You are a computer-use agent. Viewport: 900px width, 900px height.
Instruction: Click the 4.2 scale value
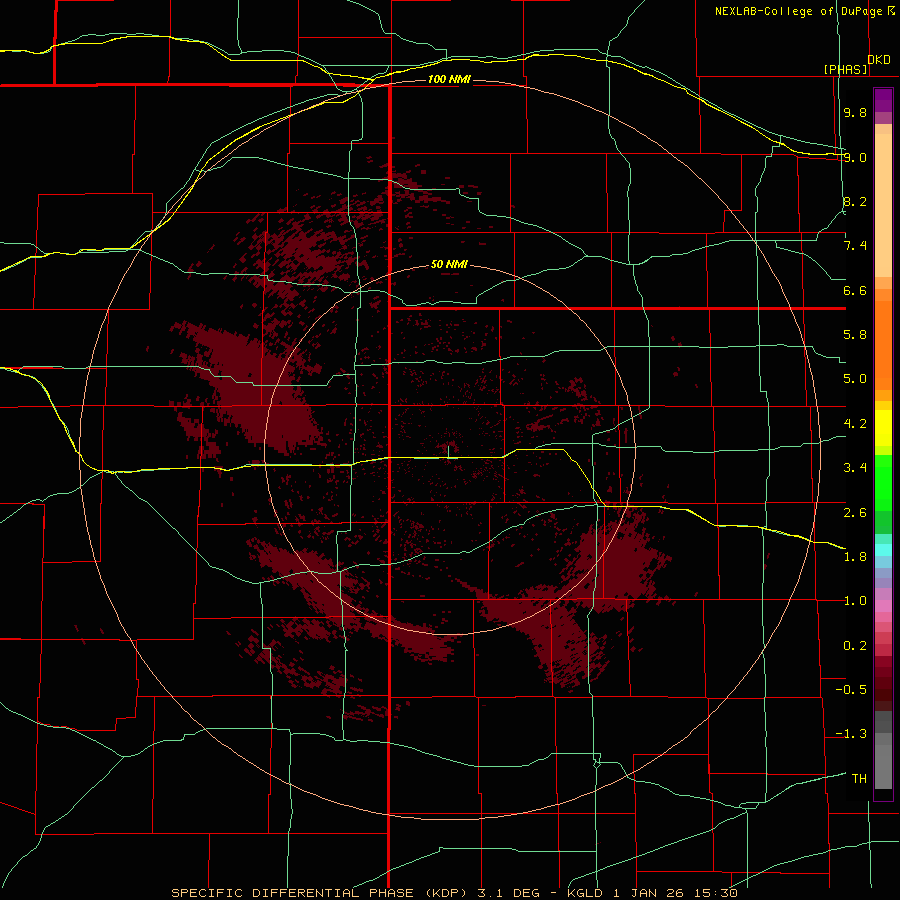coord(855,424)
